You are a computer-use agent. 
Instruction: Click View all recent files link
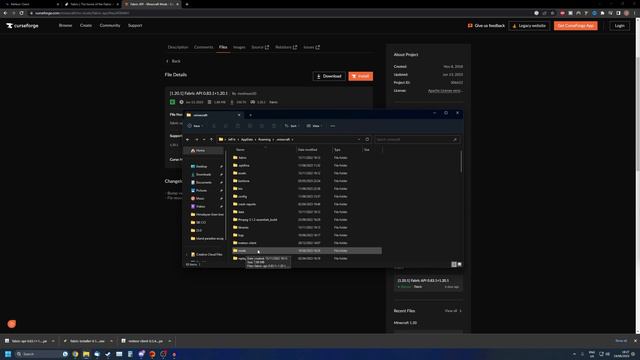[x=453, y=311]
